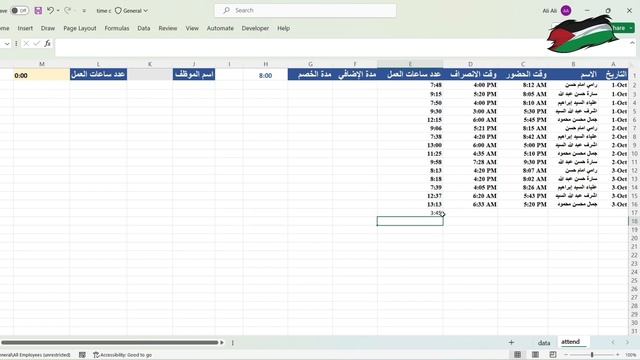Click in the formula bar input area
Viewport: 640px width, 360px height.
pos(341,47)
